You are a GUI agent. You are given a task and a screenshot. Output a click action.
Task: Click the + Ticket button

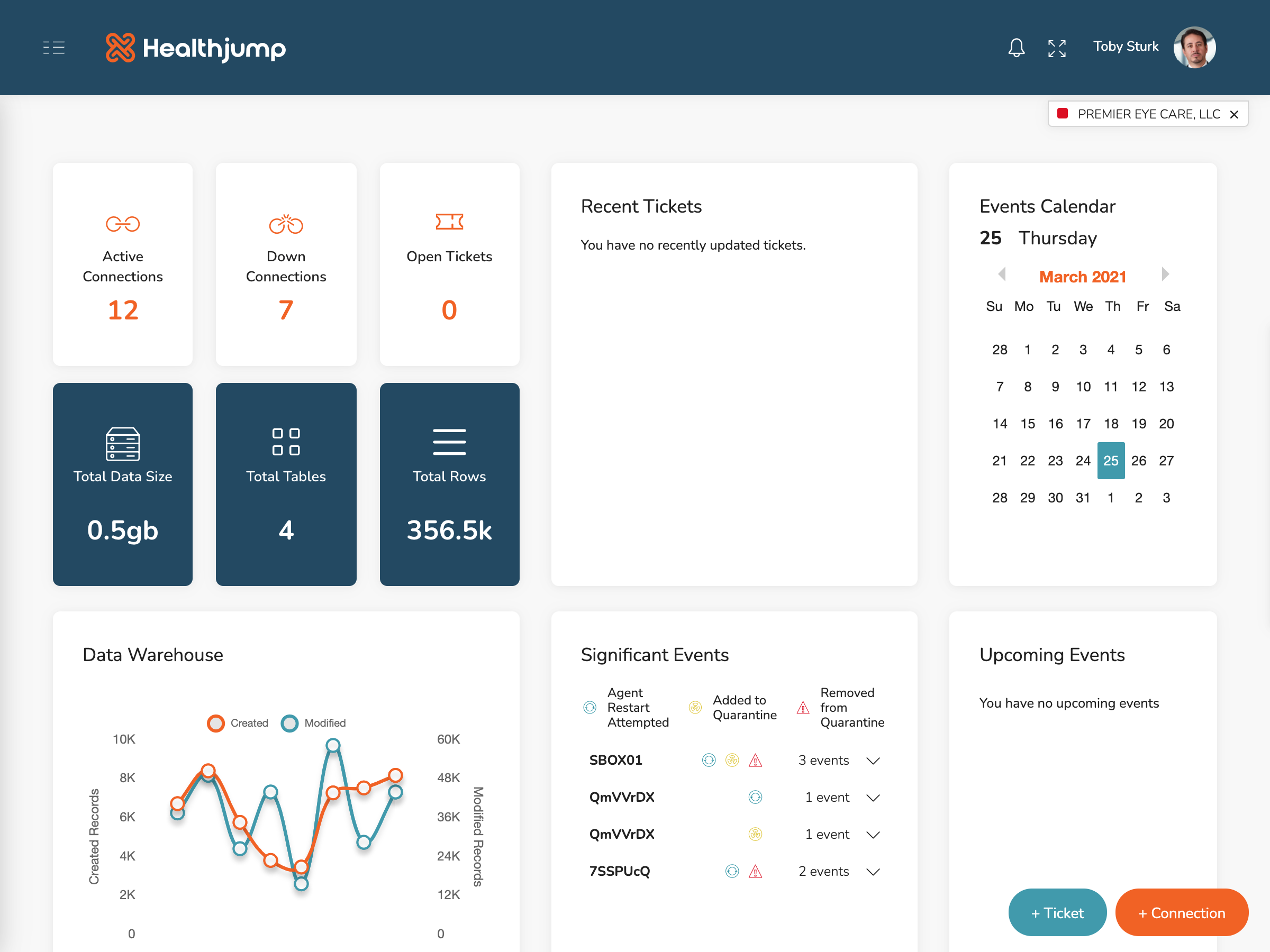[x=1057, y=912]
